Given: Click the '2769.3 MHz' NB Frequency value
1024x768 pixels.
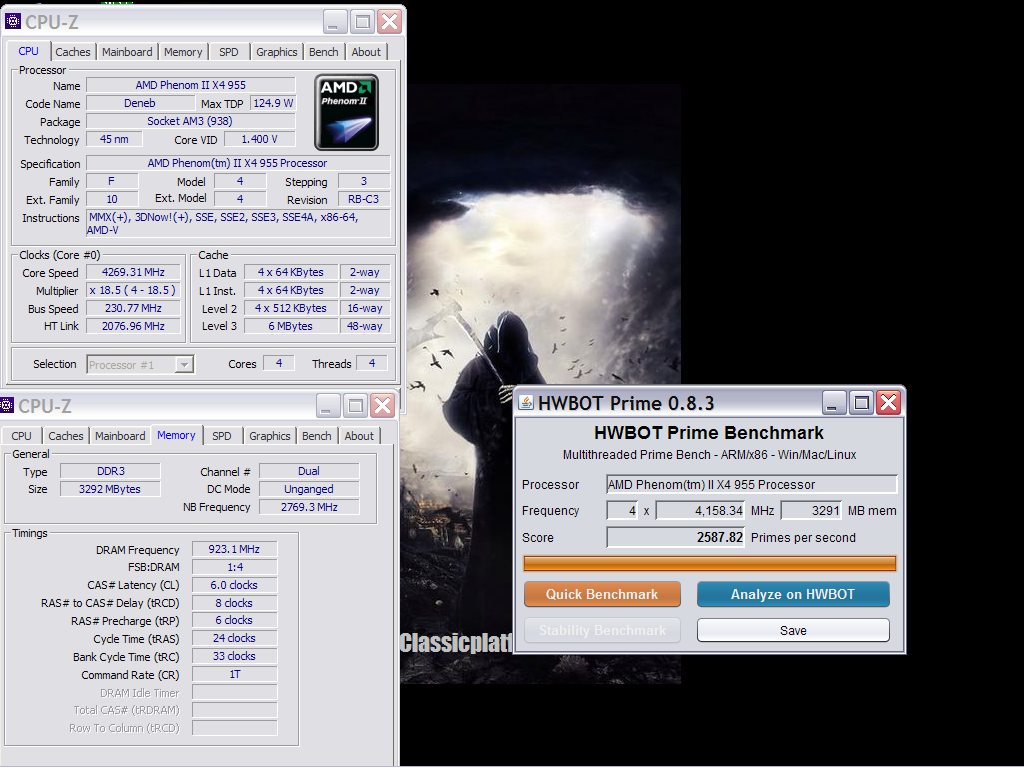Looking at the screenshot, I should click(309, 507).
